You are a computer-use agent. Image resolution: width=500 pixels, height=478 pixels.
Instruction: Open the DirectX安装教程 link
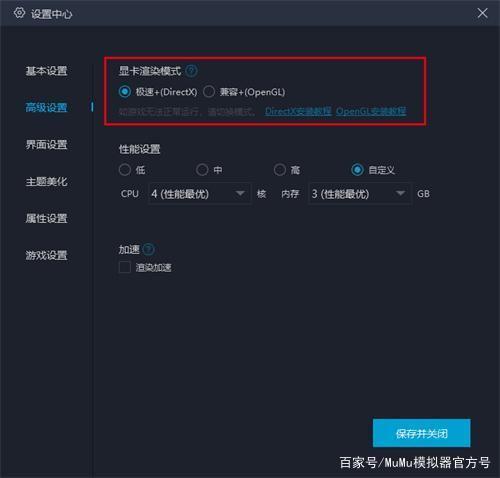[298, 111]
